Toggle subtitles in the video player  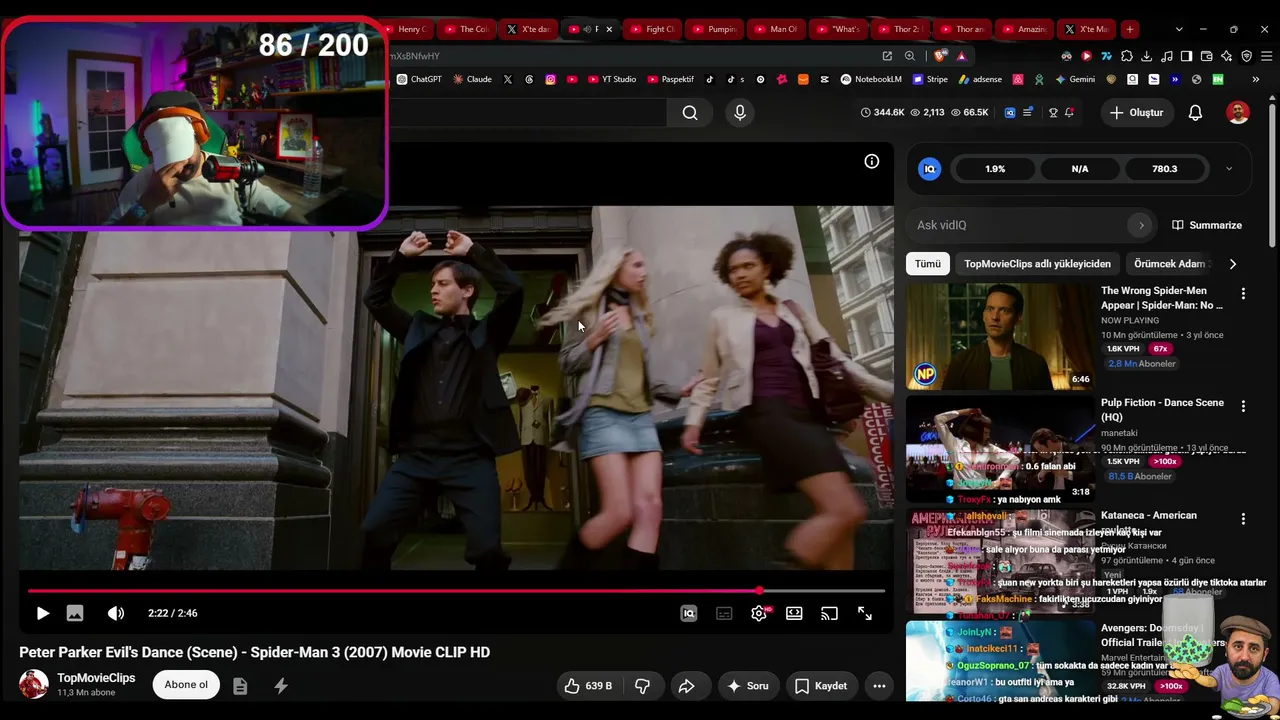click(x=724, y=613)
